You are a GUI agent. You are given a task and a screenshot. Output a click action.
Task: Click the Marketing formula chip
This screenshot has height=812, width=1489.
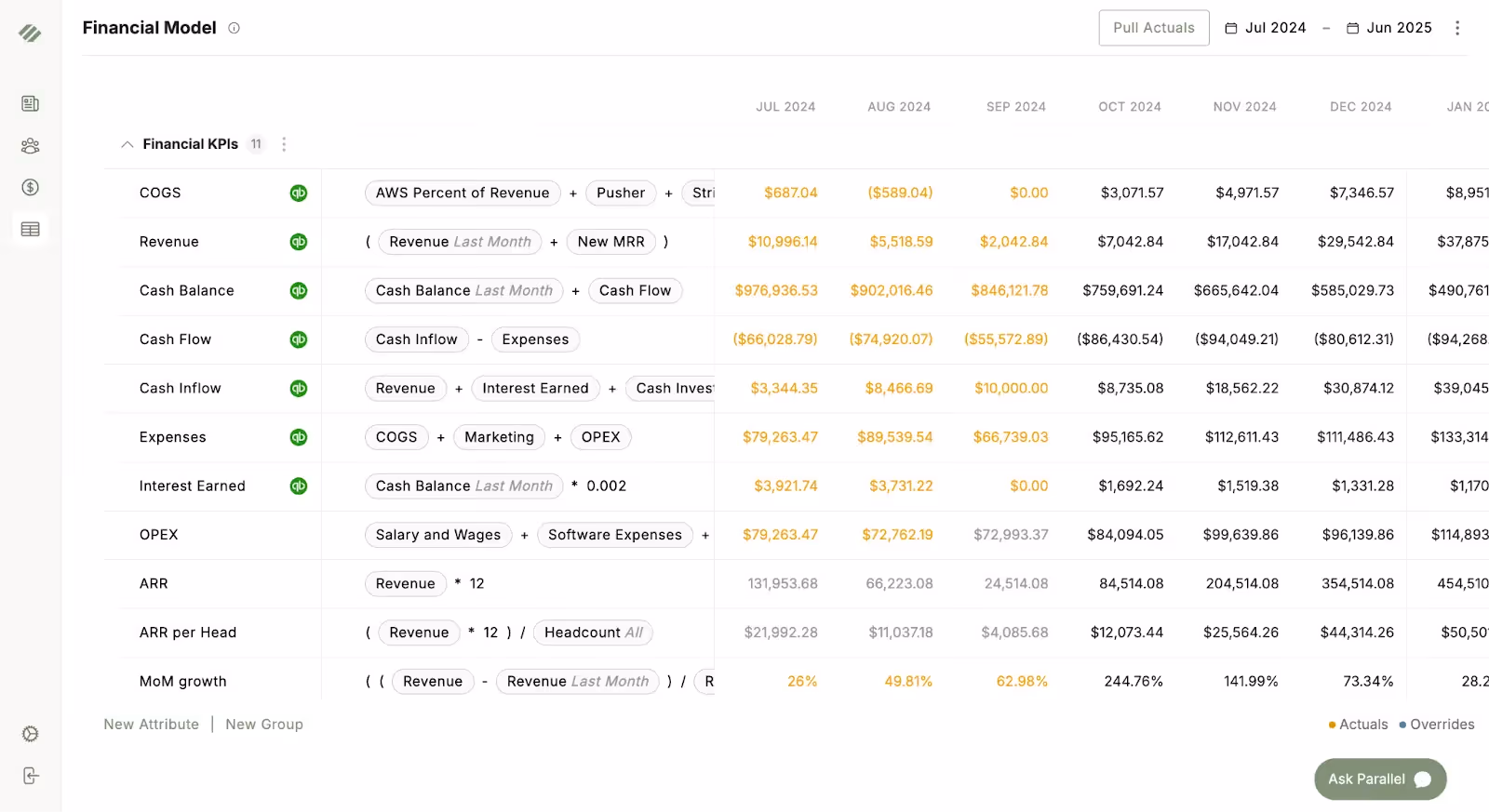pos(499,437)
